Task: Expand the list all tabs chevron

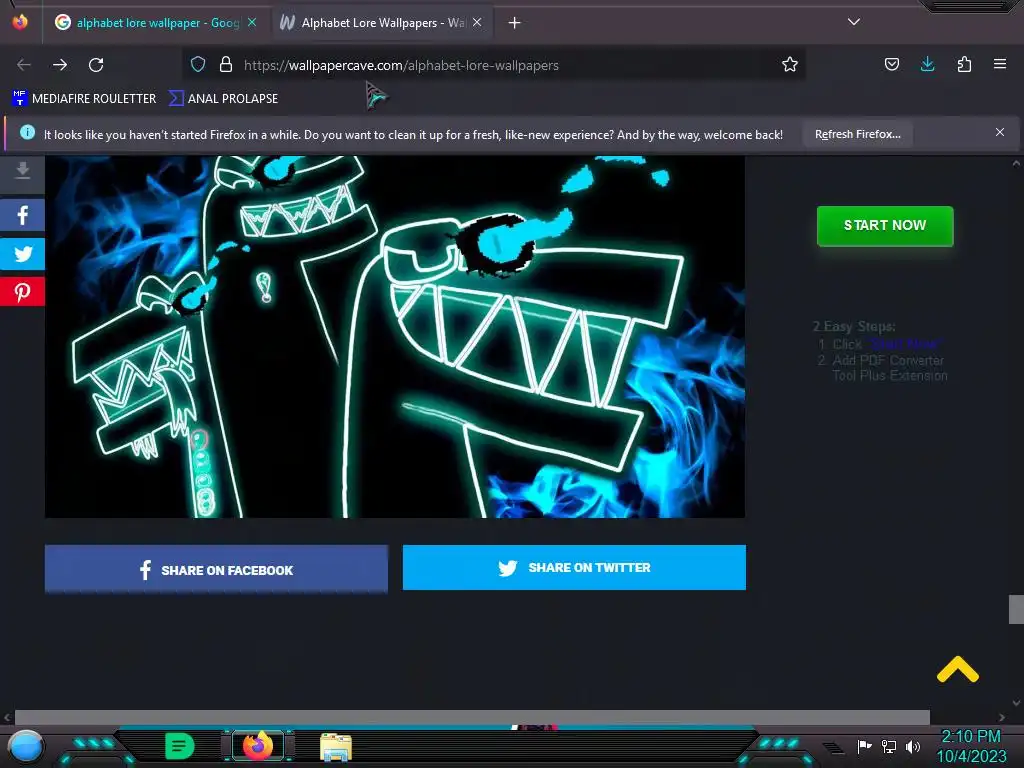Action: pyautogui.click(x=854, y=22)
